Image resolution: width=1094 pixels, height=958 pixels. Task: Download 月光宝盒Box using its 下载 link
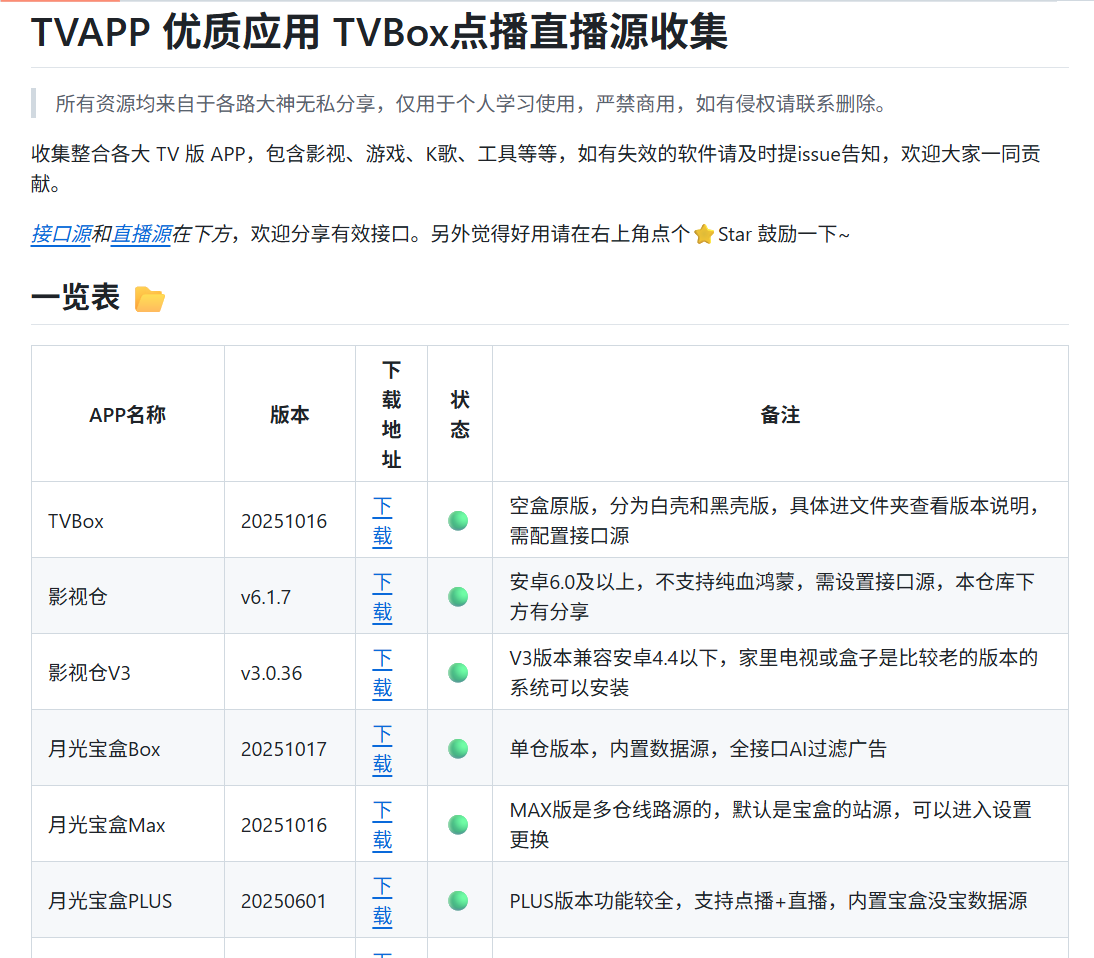coord(382,747)
